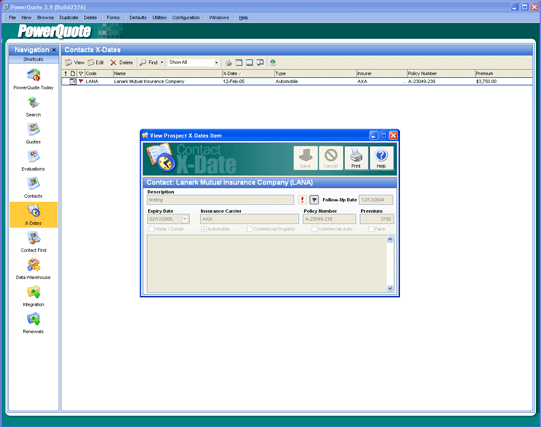Open the Windows menu

click(219, 18)
